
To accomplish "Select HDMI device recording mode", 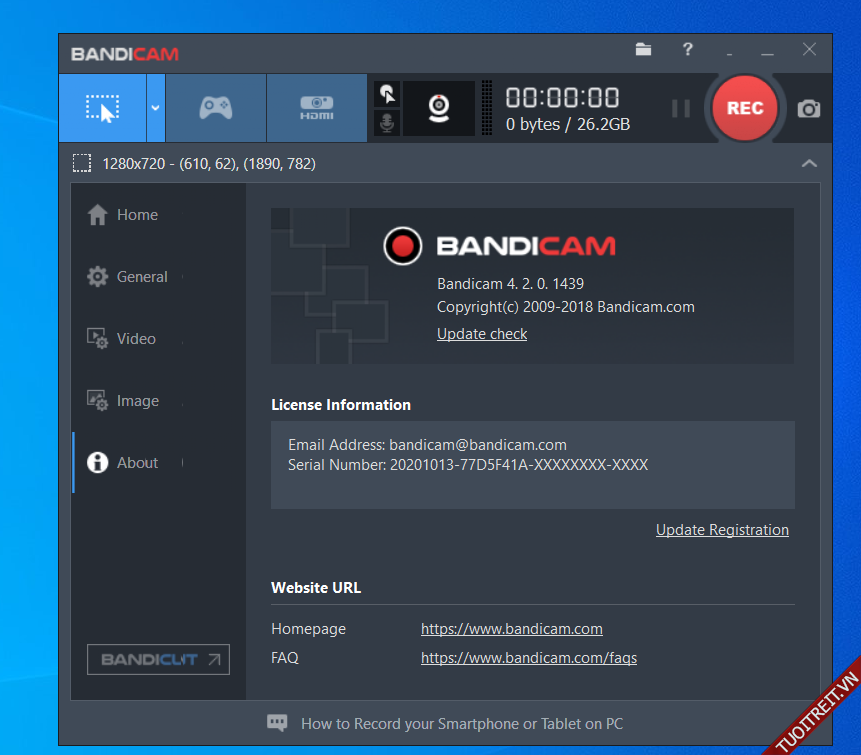I will [x=317, y=108].
